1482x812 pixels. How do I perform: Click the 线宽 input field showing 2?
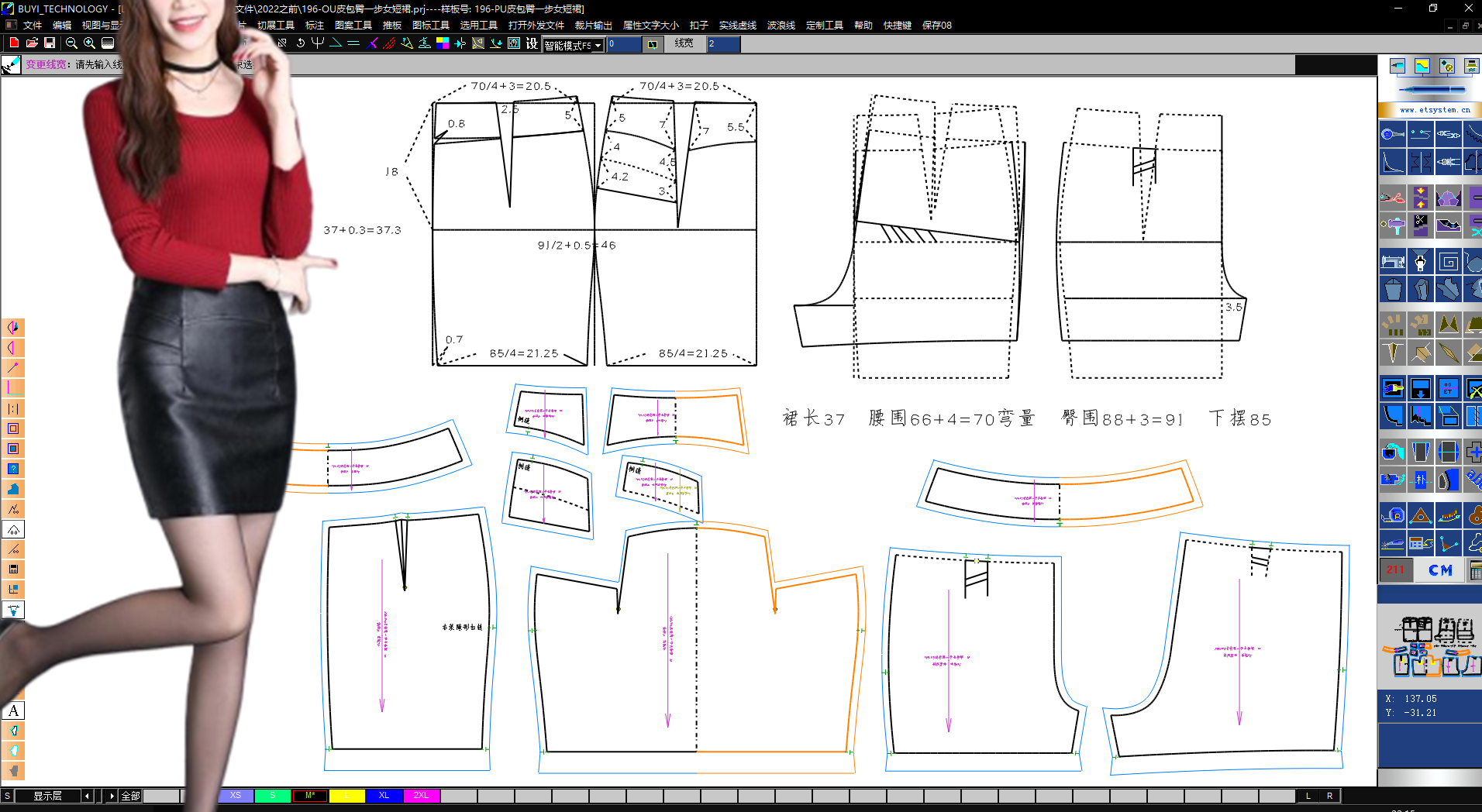coord(723,44)
